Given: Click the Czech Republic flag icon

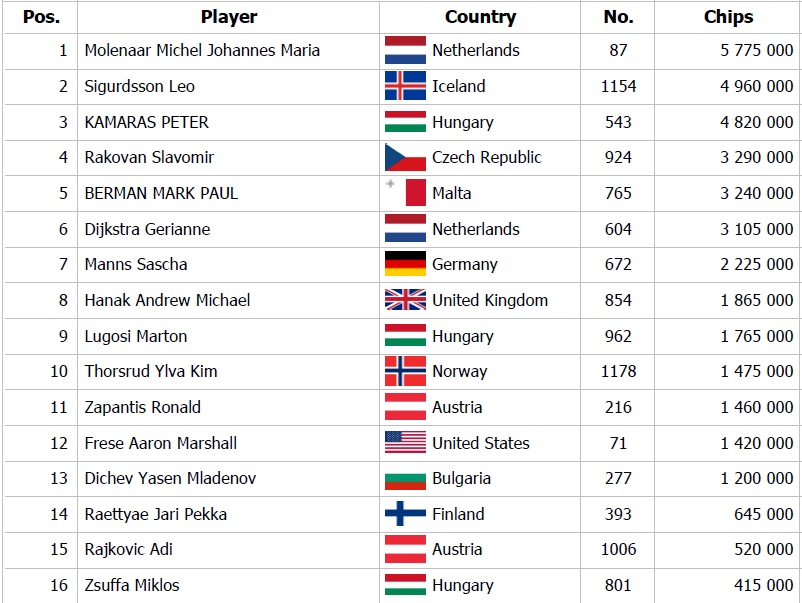Looking at the screenshot, I should 405,157.
